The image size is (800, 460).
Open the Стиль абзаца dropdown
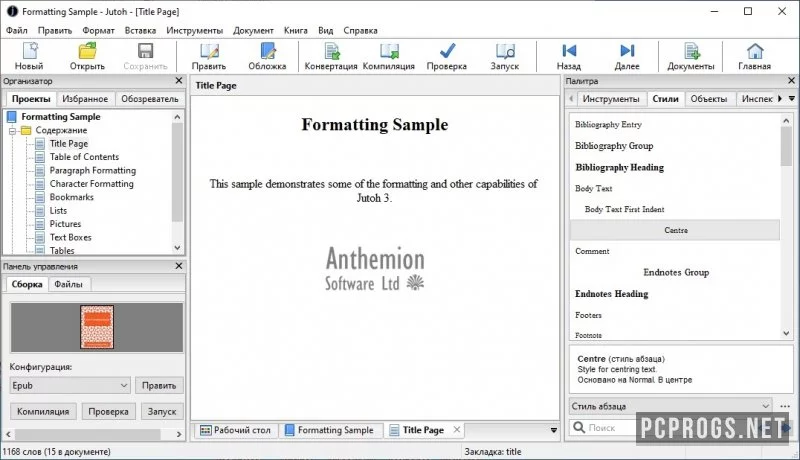[x=670, y=406]
